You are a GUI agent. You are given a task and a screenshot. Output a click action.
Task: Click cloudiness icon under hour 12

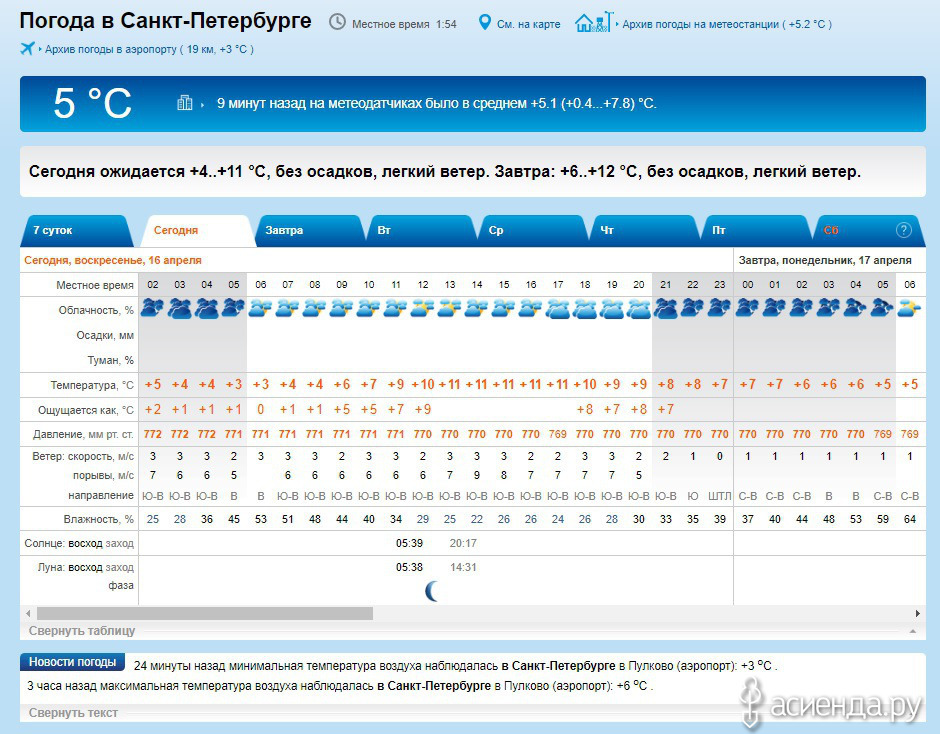coord(423,308)
